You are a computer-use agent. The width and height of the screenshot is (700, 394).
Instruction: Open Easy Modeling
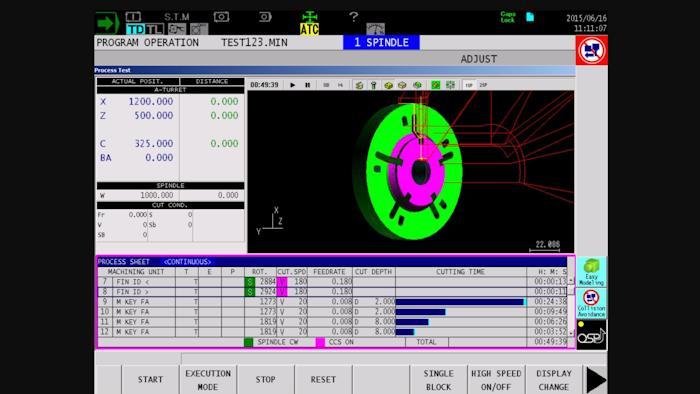point(592,272)
